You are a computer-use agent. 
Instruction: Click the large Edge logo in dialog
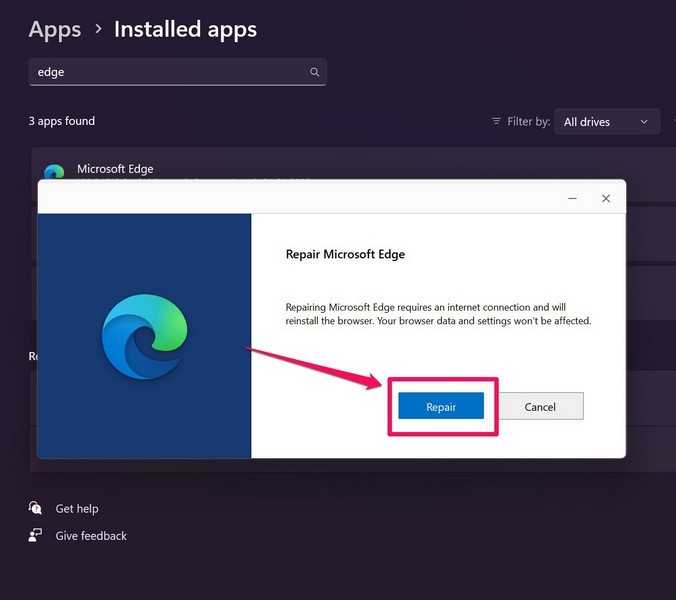point(144,335)
